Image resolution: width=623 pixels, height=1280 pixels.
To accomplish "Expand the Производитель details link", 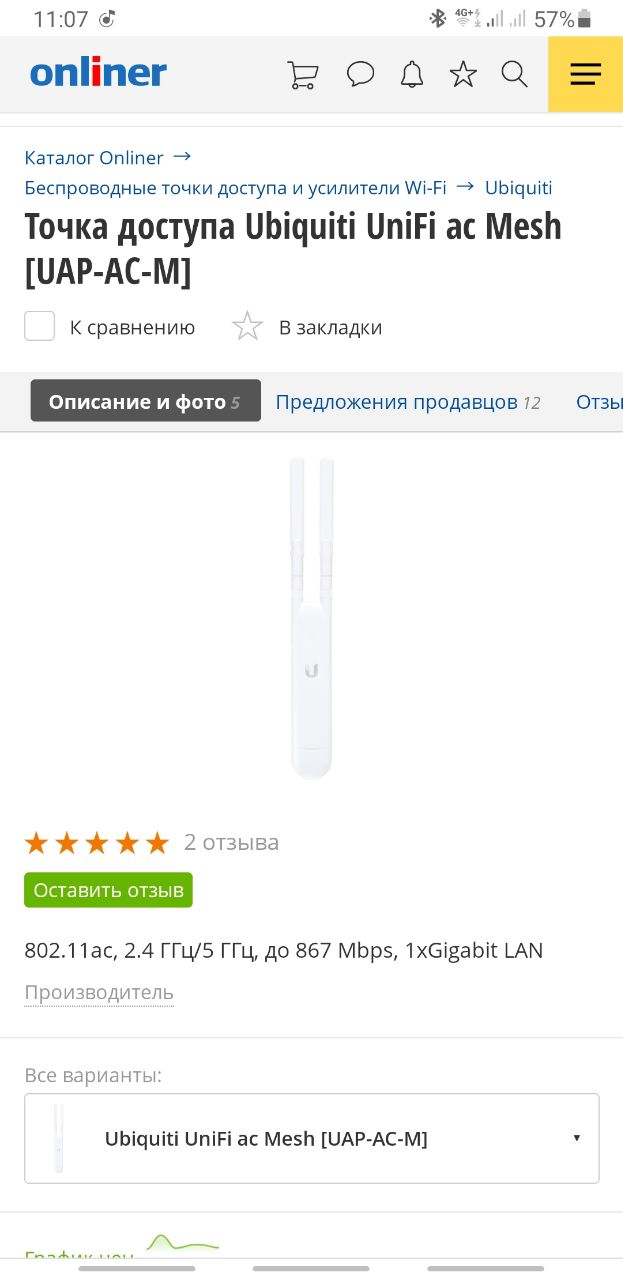I will 99,992.
